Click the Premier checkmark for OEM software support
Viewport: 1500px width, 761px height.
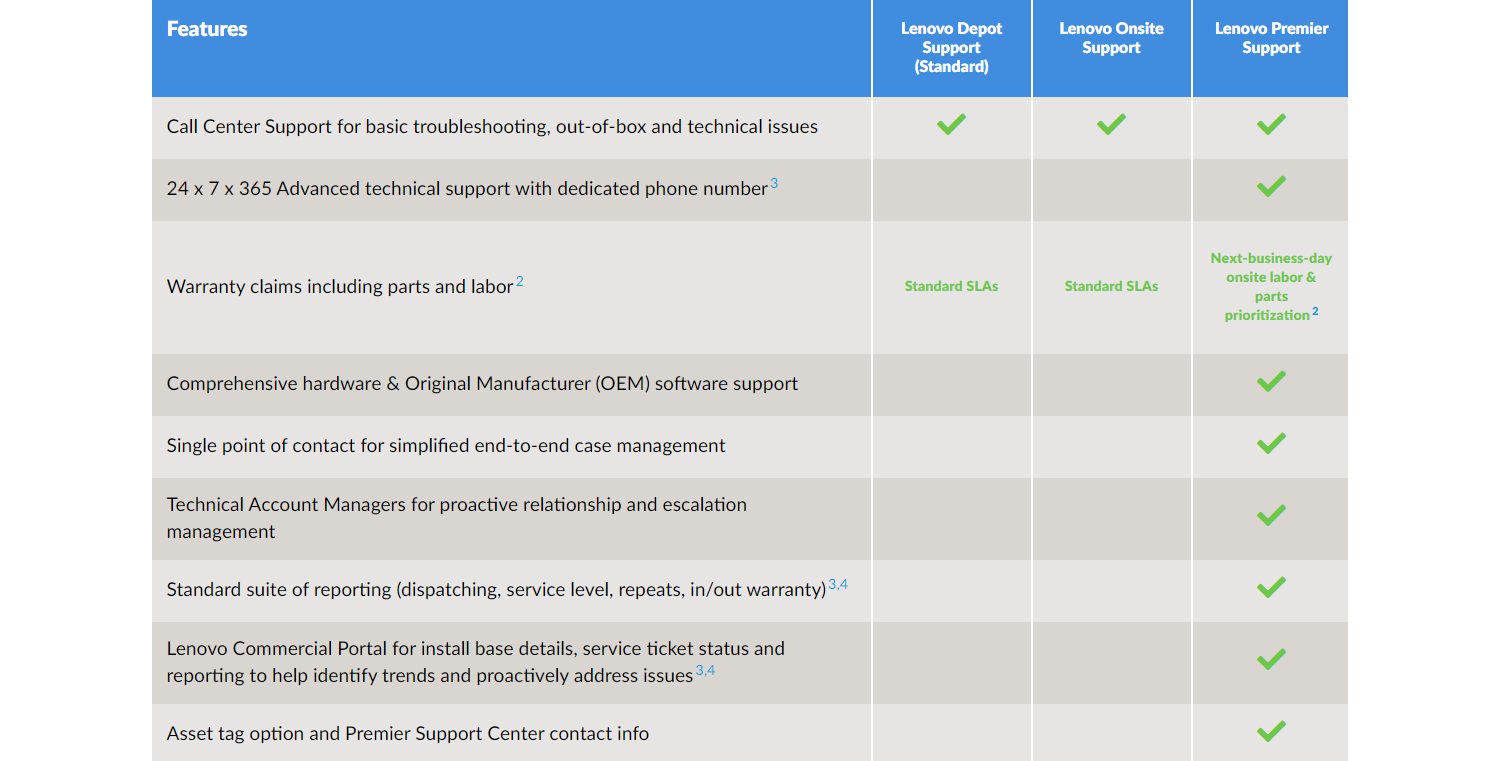[x=1271, y=382]
